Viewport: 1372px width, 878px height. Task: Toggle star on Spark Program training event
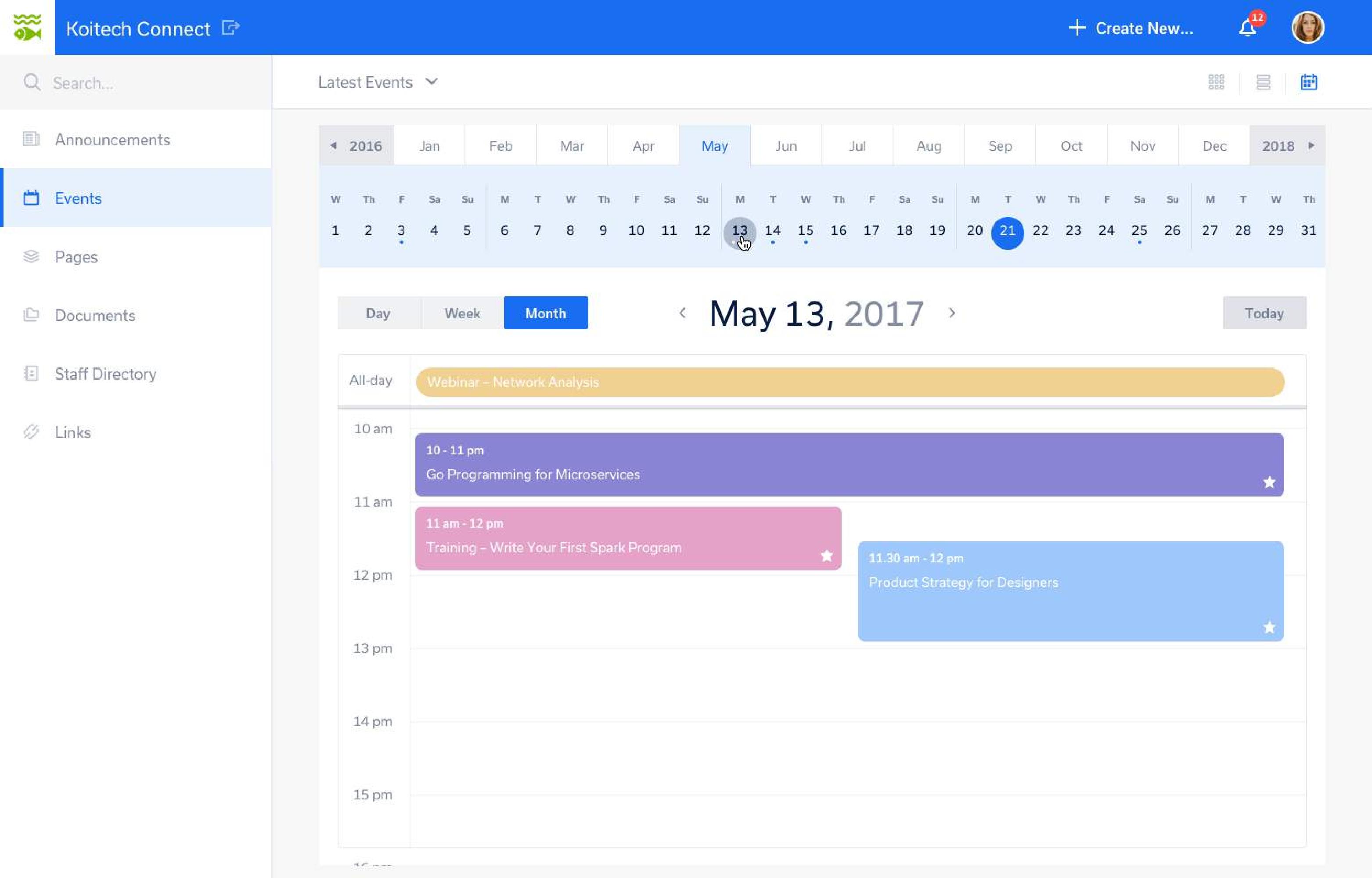coord(827,555)
